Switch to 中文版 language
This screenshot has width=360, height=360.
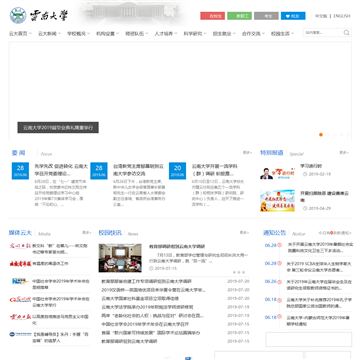pos(321,16)
